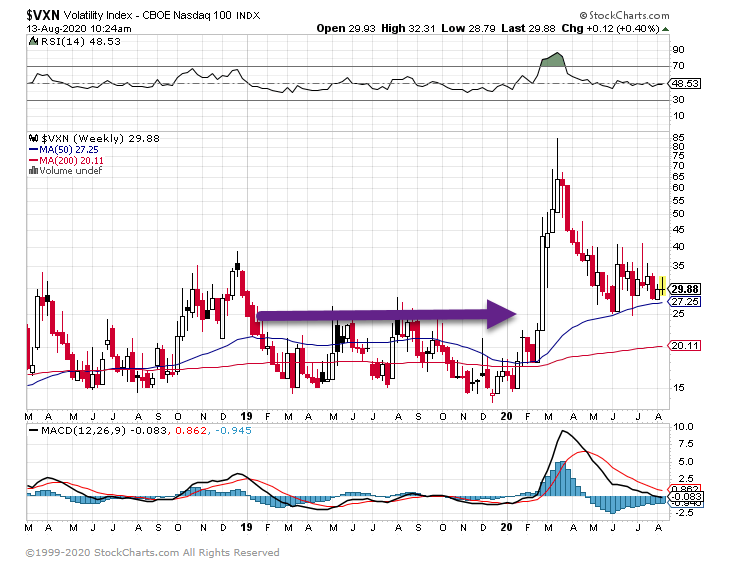Click the Volume bars legend icon

tap(33, 171)
